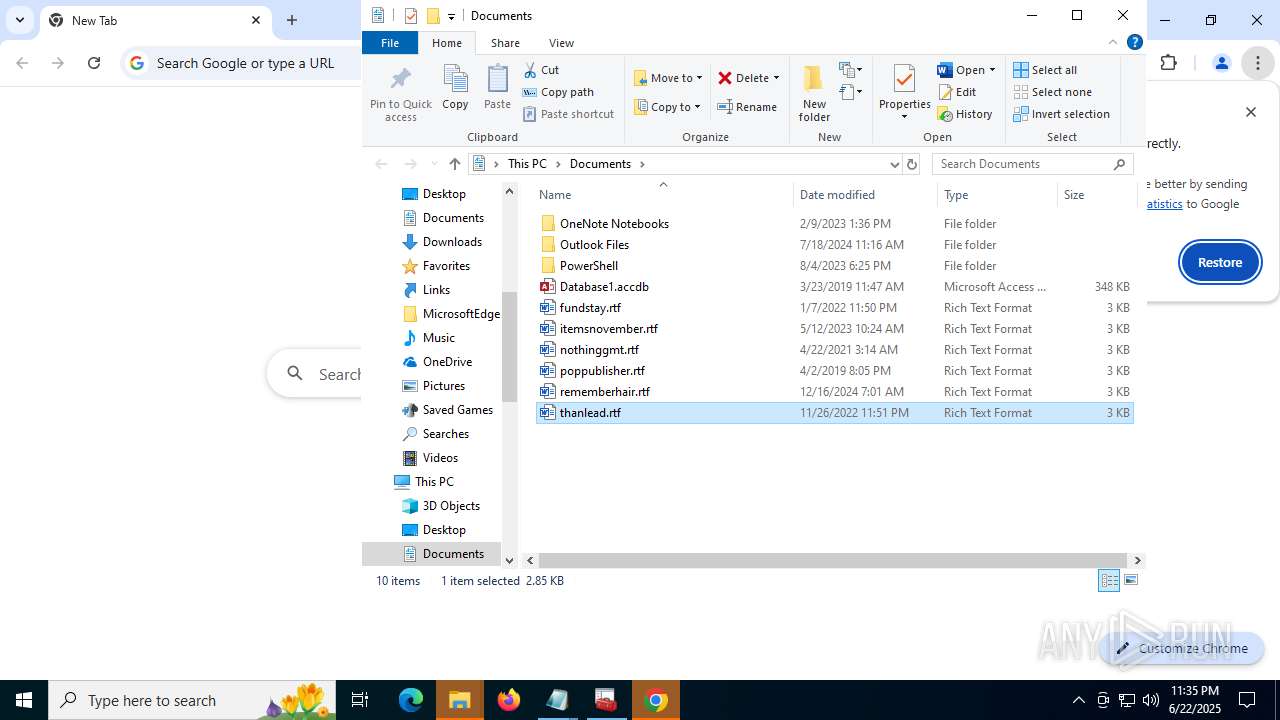Click History command in ribbon
Image resolution: width=1280 pixels, height=720 pixels.
coord(964,114)
